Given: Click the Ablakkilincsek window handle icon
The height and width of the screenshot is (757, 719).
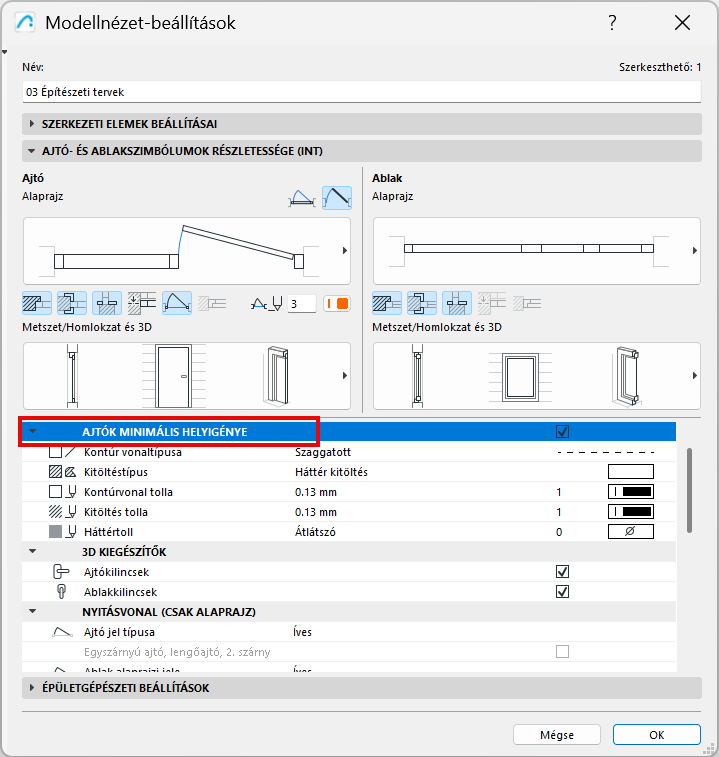Looking at the screenshot, I should 61,591.
